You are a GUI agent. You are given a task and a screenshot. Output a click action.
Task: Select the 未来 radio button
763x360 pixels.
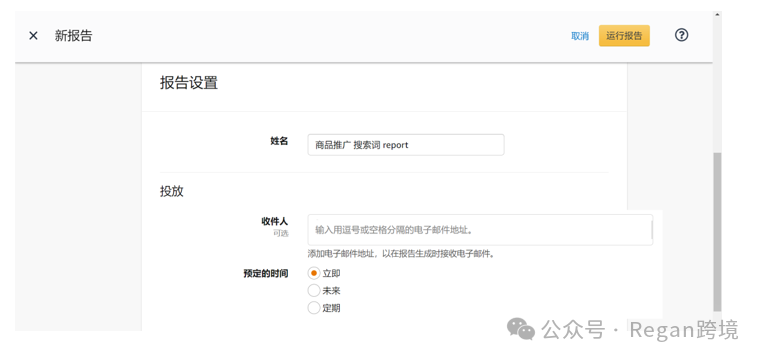314,291
